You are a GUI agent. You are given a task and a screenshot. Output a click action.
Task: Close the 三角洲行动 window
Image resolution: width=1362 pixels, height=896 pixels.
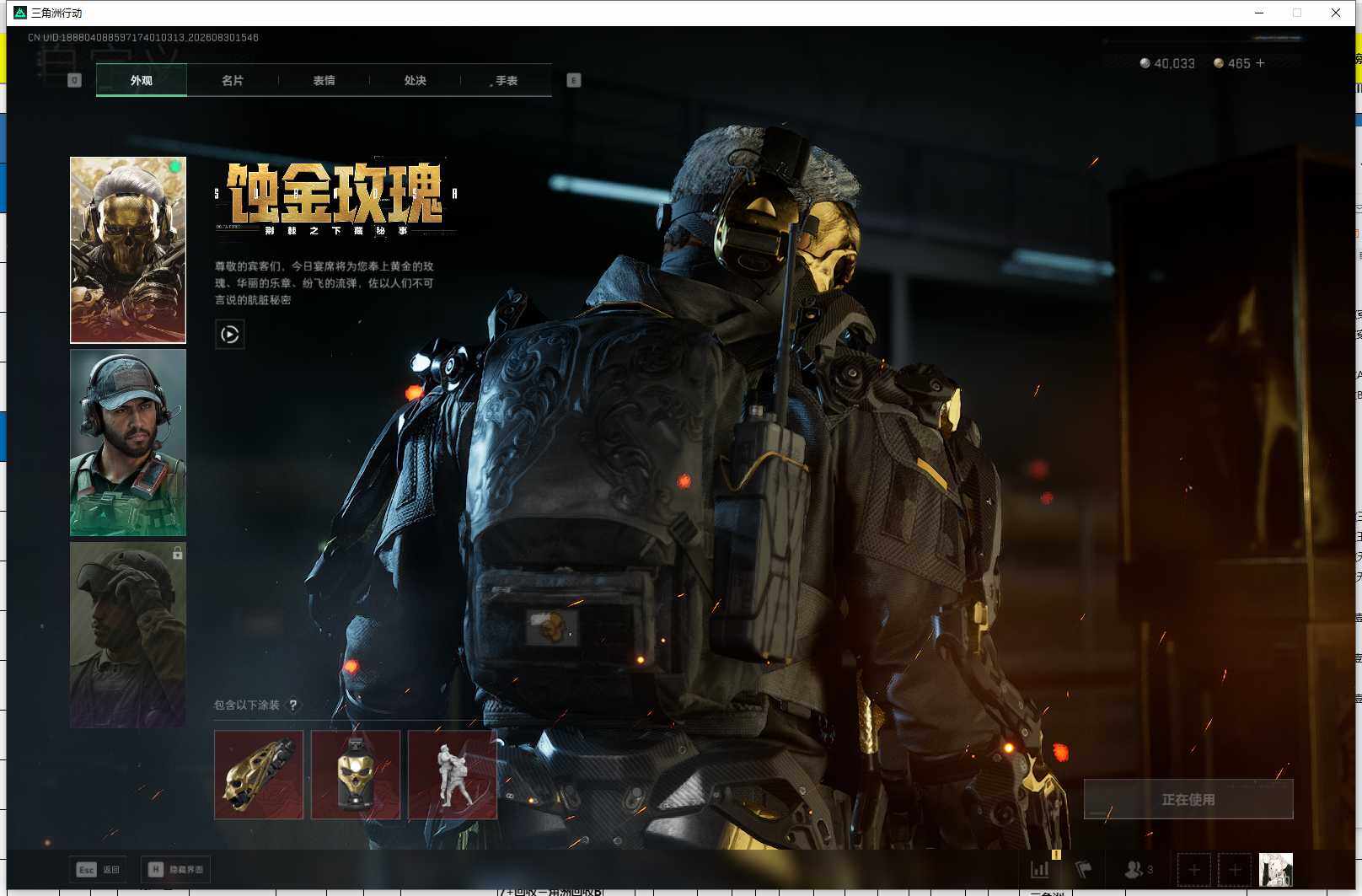[x=1336, y=13]
